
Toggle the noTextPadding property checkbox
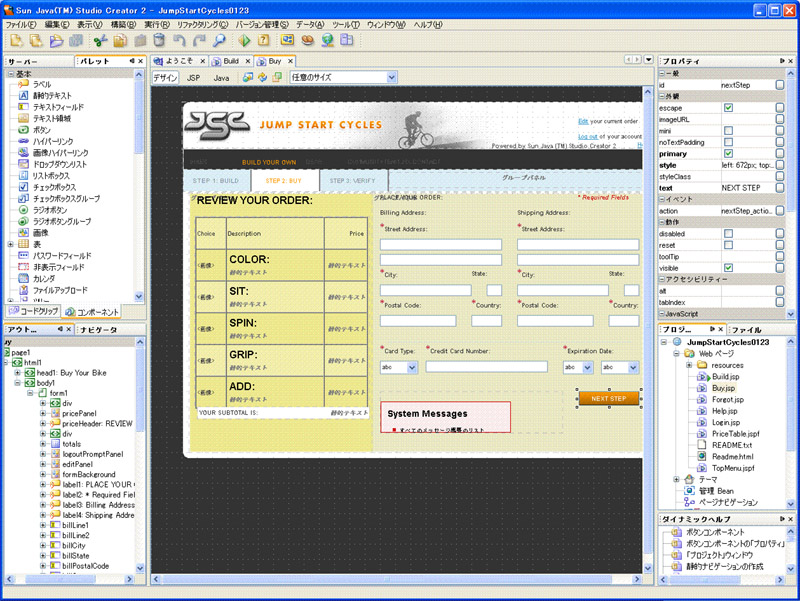pyautogui.click(x=729, y=142)
